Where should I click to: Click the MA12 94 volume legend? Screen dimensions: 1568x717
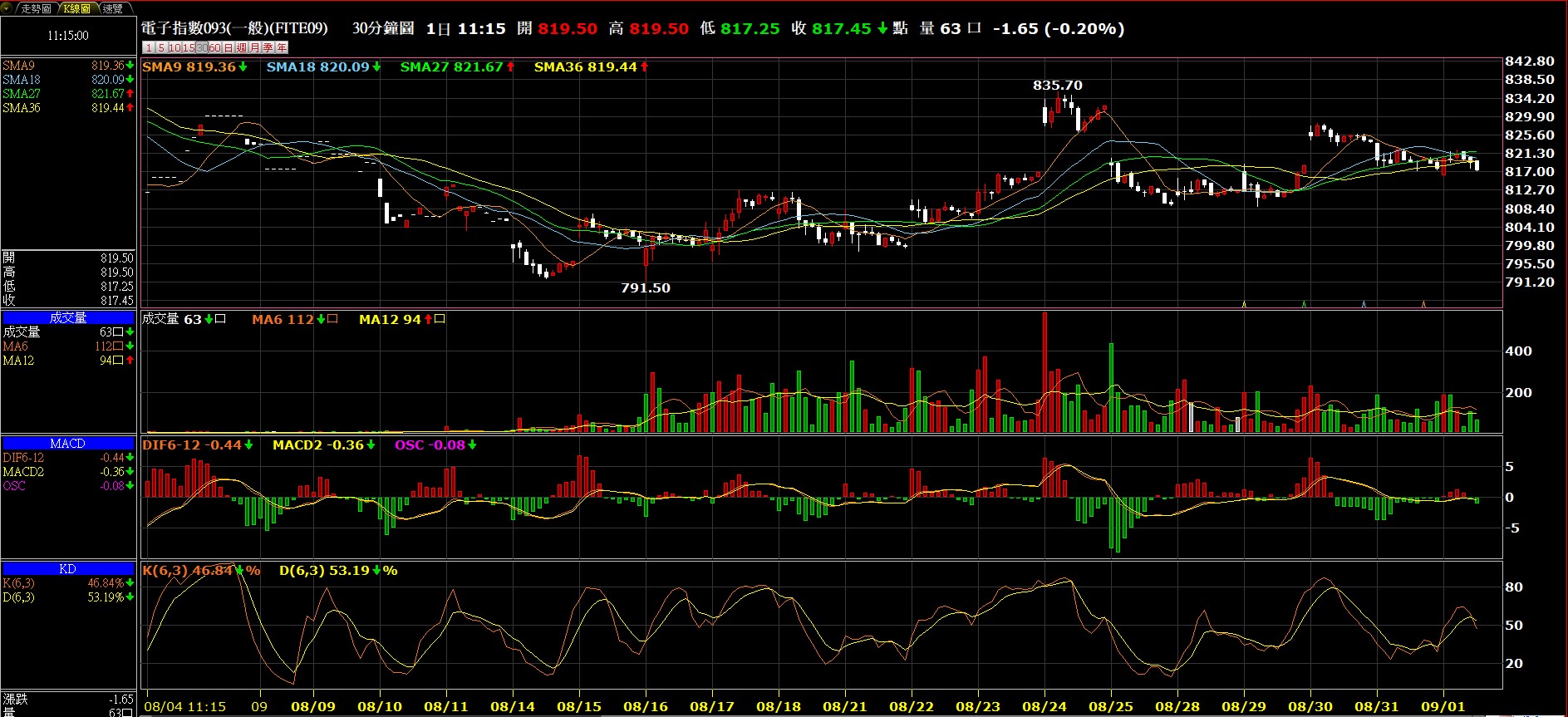402,319
